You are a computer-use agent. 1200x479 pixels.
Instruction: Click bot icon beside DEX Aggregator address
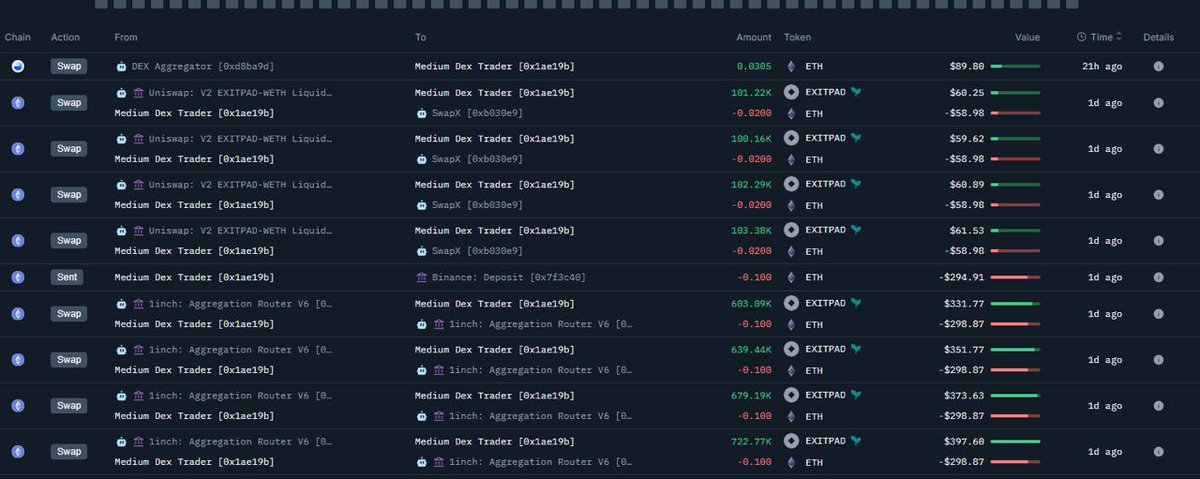point(121,67)
